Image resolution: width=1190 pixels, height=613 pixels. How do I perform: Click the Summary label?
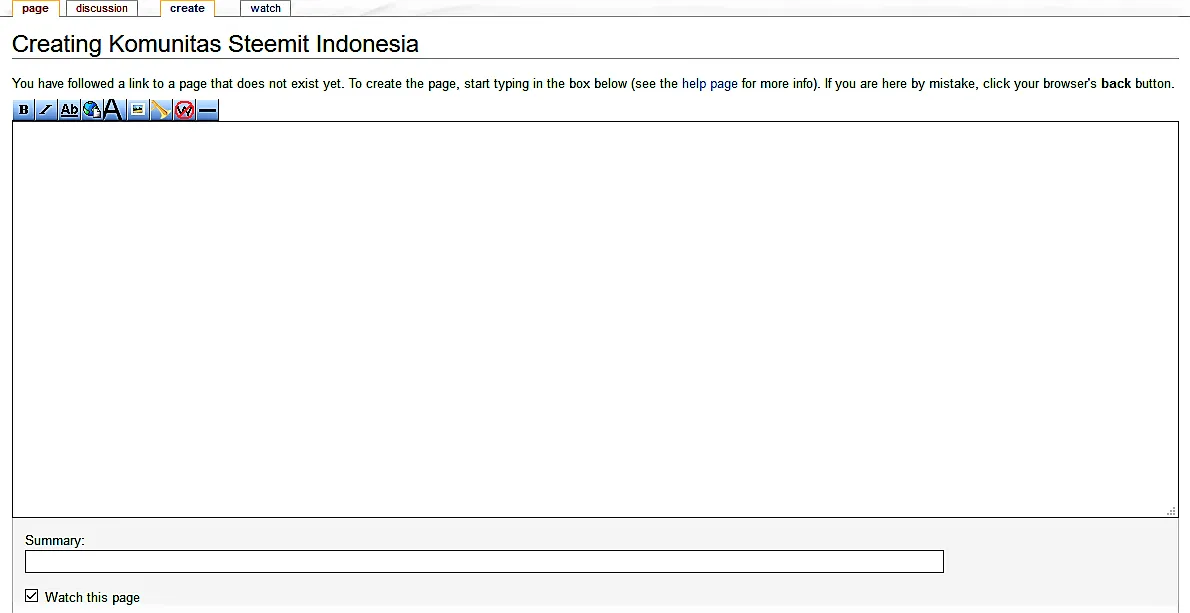point(55,540)
